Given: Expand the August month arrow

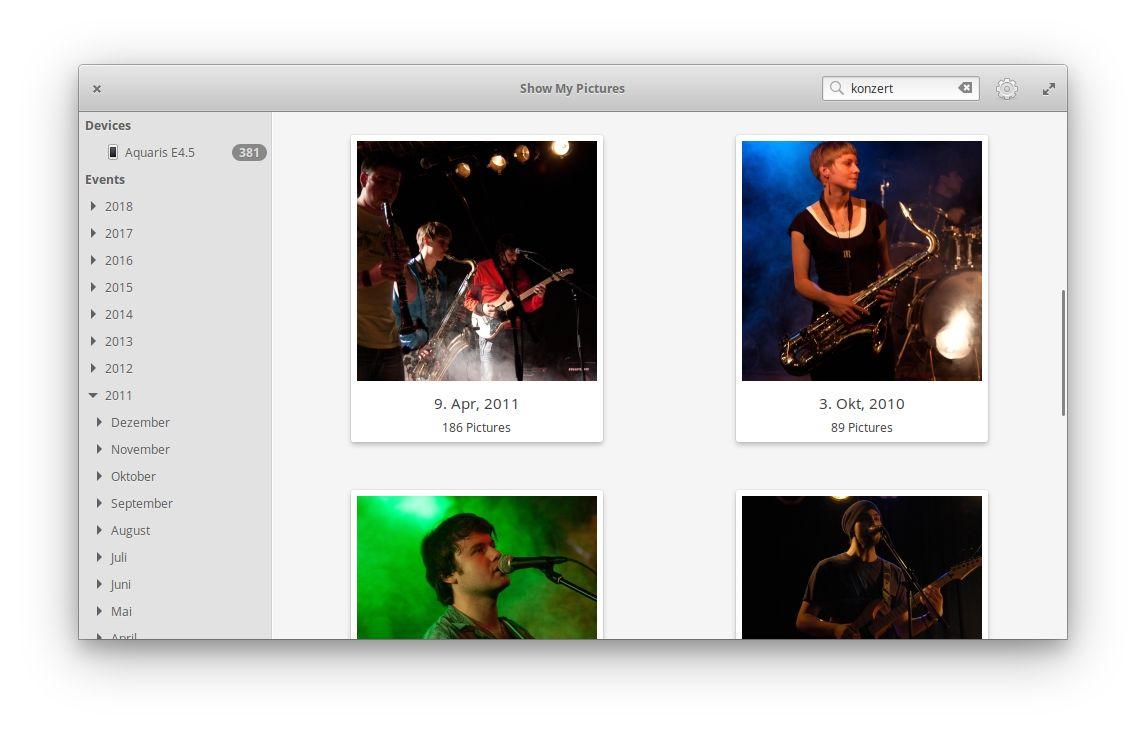Looking at the screenshot, I should (99, 530).
